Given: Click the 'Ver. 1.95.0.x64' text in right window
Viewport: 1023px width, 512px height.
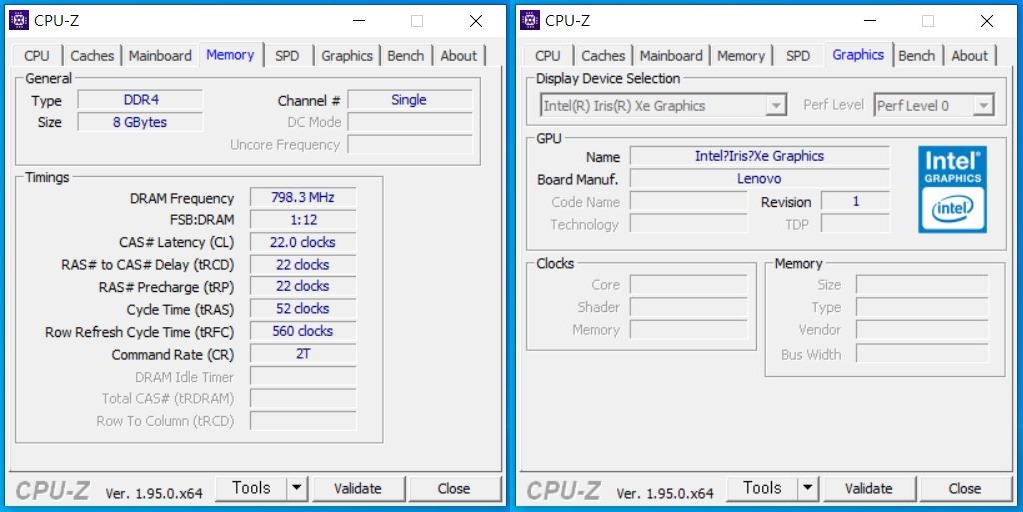Looking at the screenshot, I should click(665, 494).
